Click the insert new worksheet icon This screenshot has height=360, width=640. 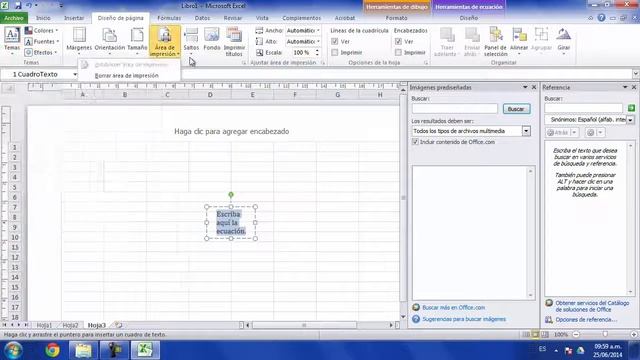click(x=118, y=325)
